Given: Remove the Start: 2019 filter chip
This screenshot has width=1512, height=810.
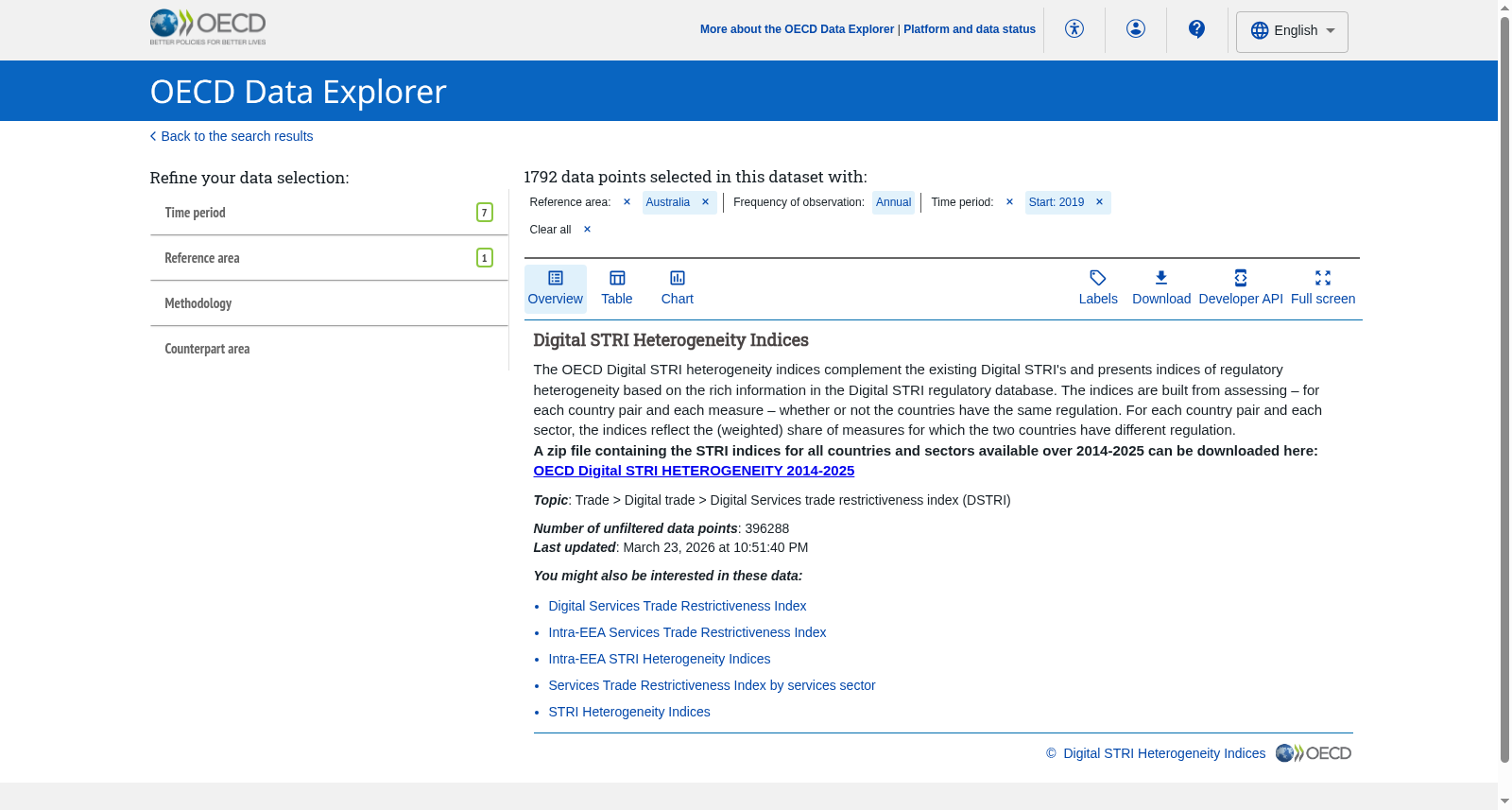Looking at the screenshot, I should point(1099,202).
